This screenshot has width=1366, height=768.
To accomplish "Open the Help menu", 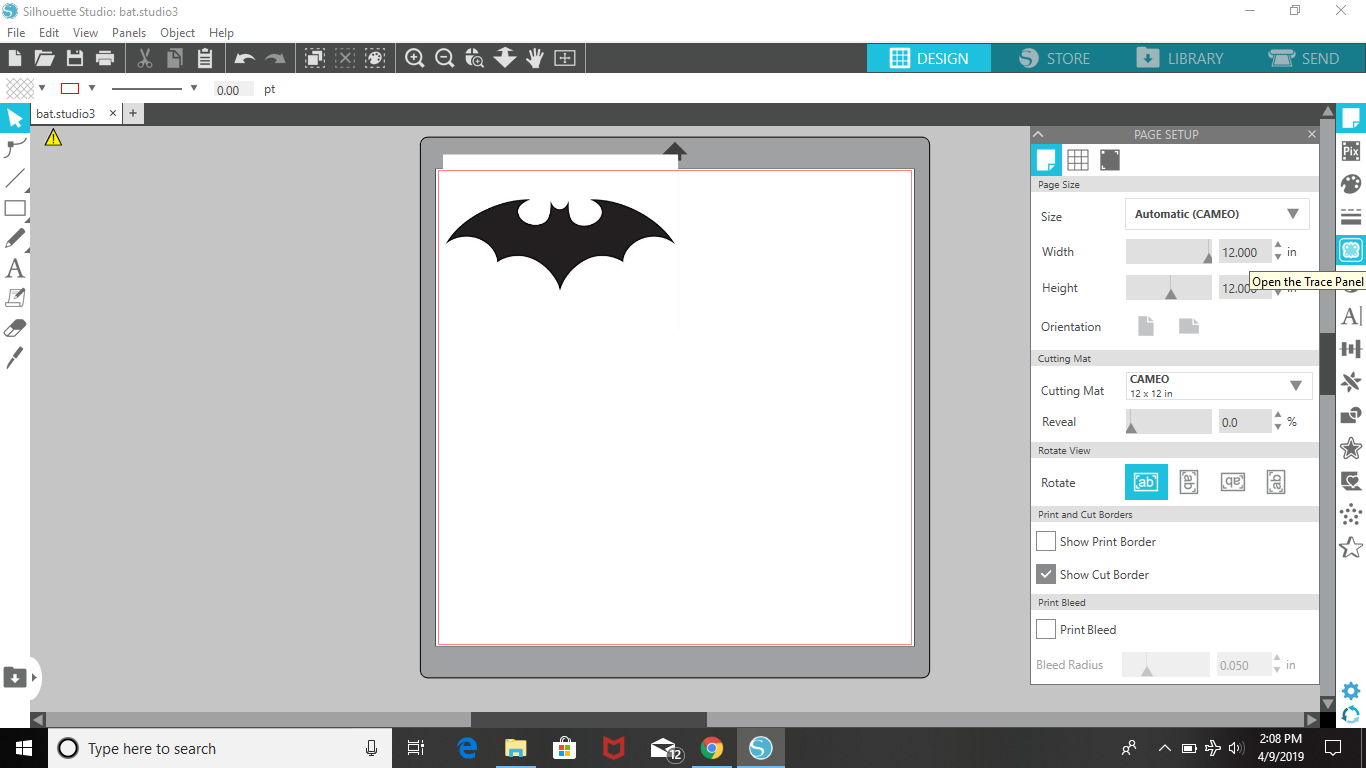I will (221, 32).
